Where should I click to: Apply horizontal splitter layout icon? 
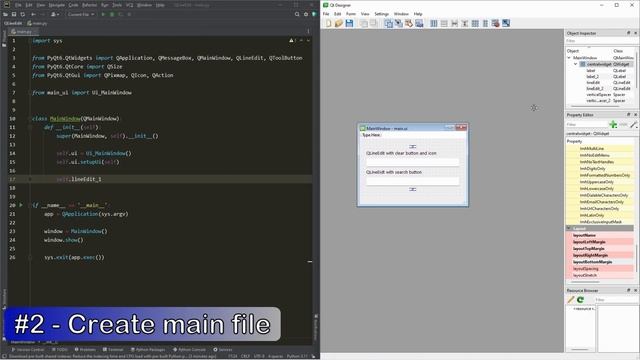coord(454,24)
